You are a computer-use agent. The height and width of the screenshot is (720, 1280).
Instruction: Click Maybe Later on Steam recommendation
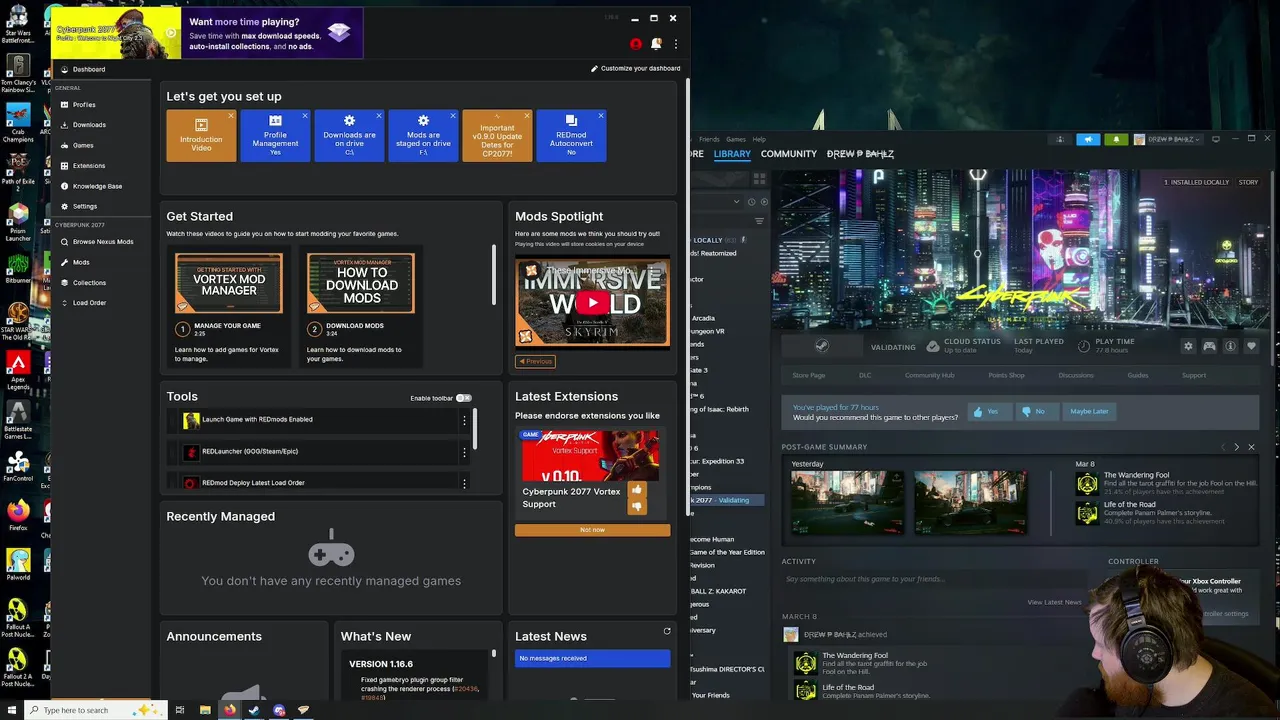point(1089,411)
